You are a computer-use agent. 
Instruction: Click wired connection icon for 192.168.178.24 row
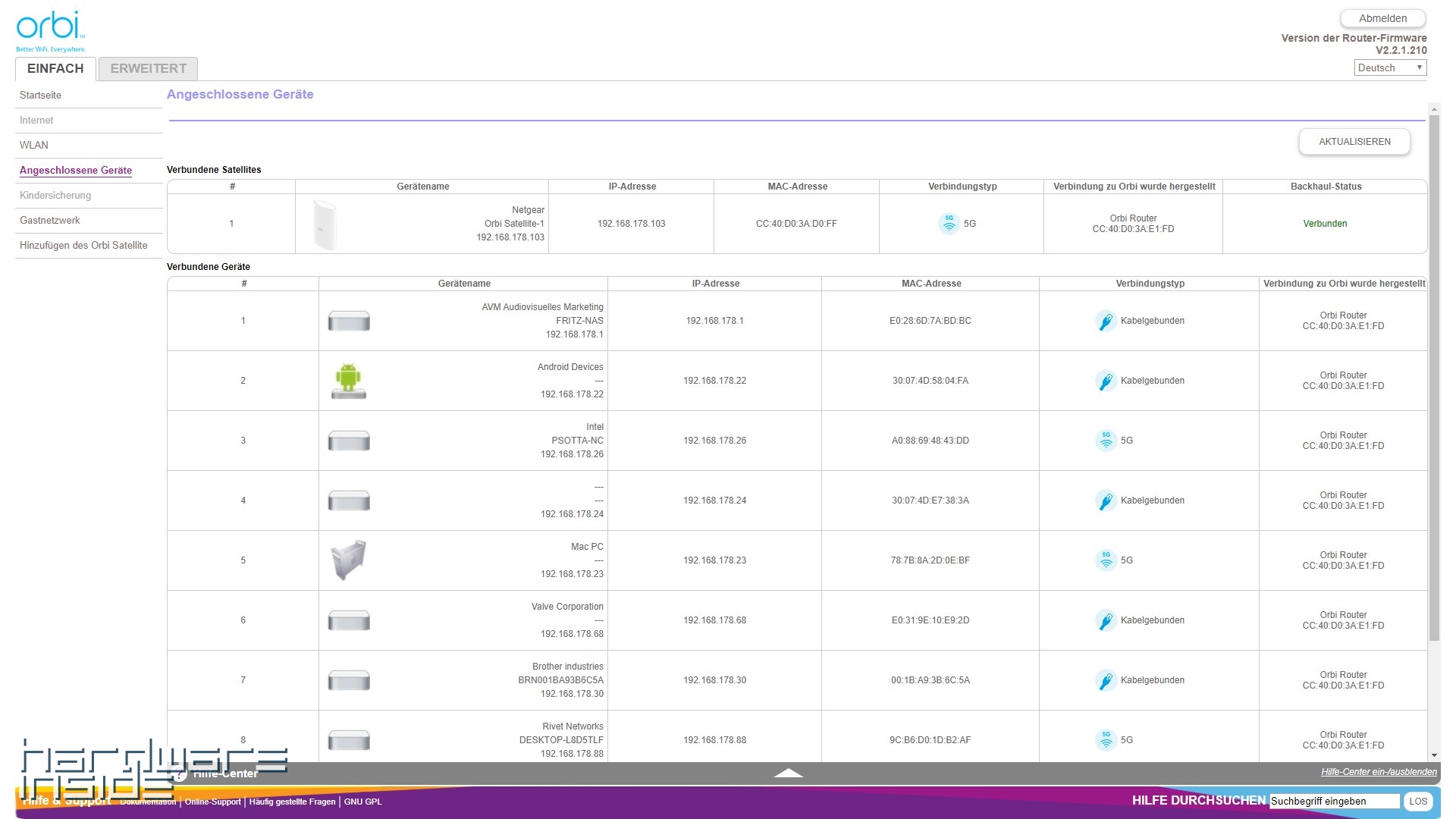click(1106, 500)
